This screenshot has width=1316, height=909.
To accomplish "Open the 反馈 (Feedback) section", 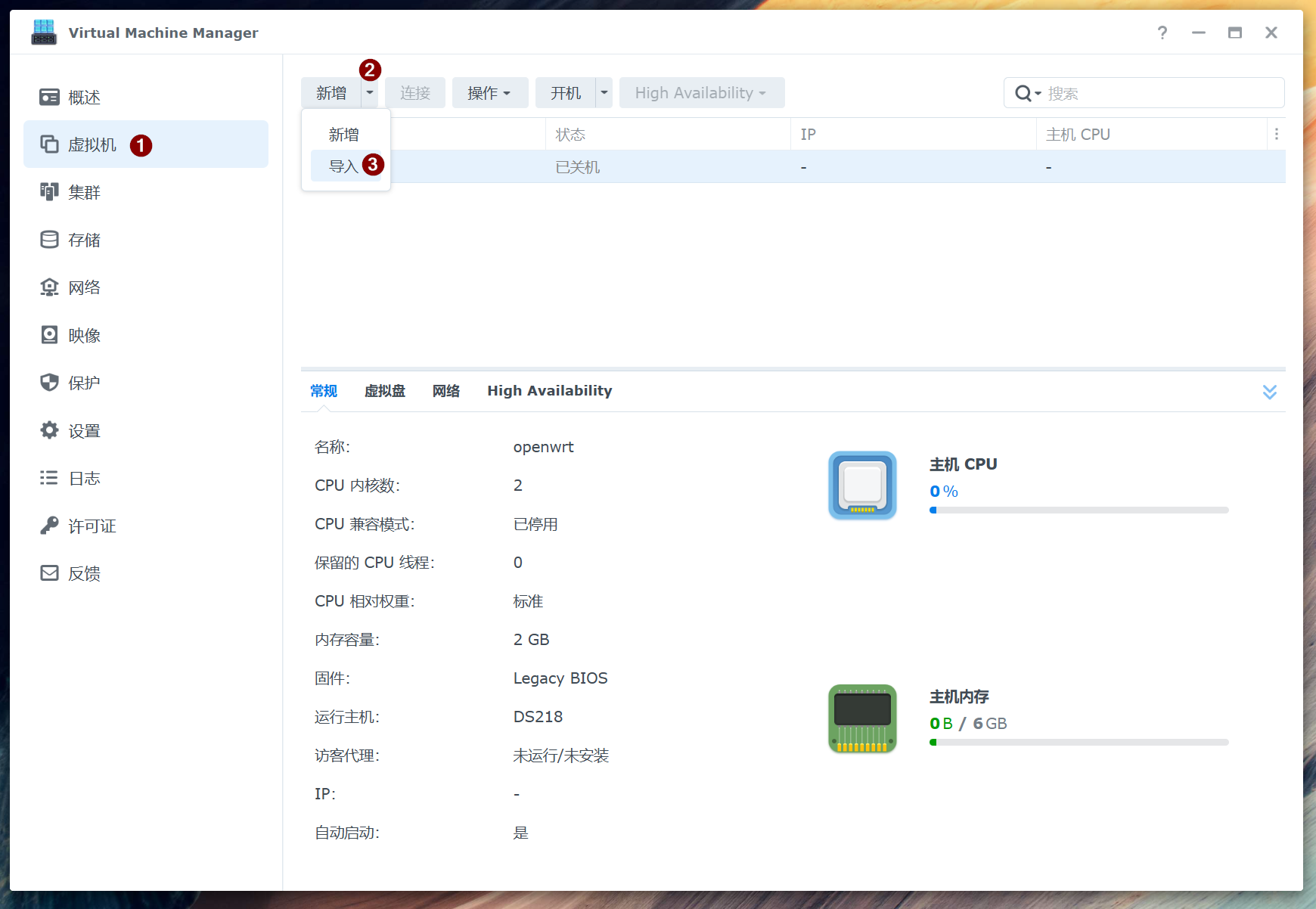I will click(85, 572).
